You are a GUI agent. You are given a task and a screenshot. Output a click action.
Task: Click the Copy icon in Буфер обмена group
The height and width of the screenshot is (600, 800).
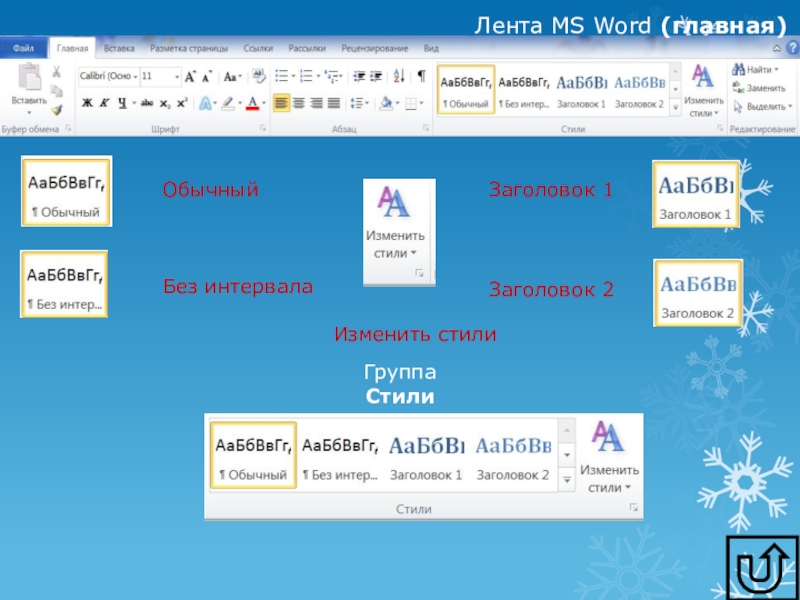tap(56, 91)
